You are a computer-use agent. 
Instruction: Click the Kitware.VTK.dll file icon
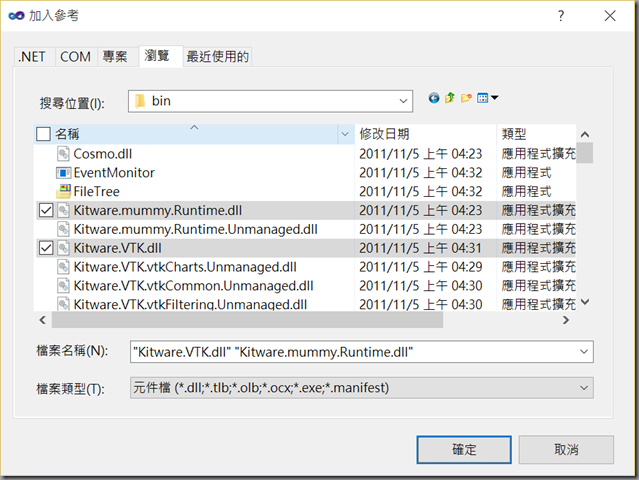click(x=63, y=248)
